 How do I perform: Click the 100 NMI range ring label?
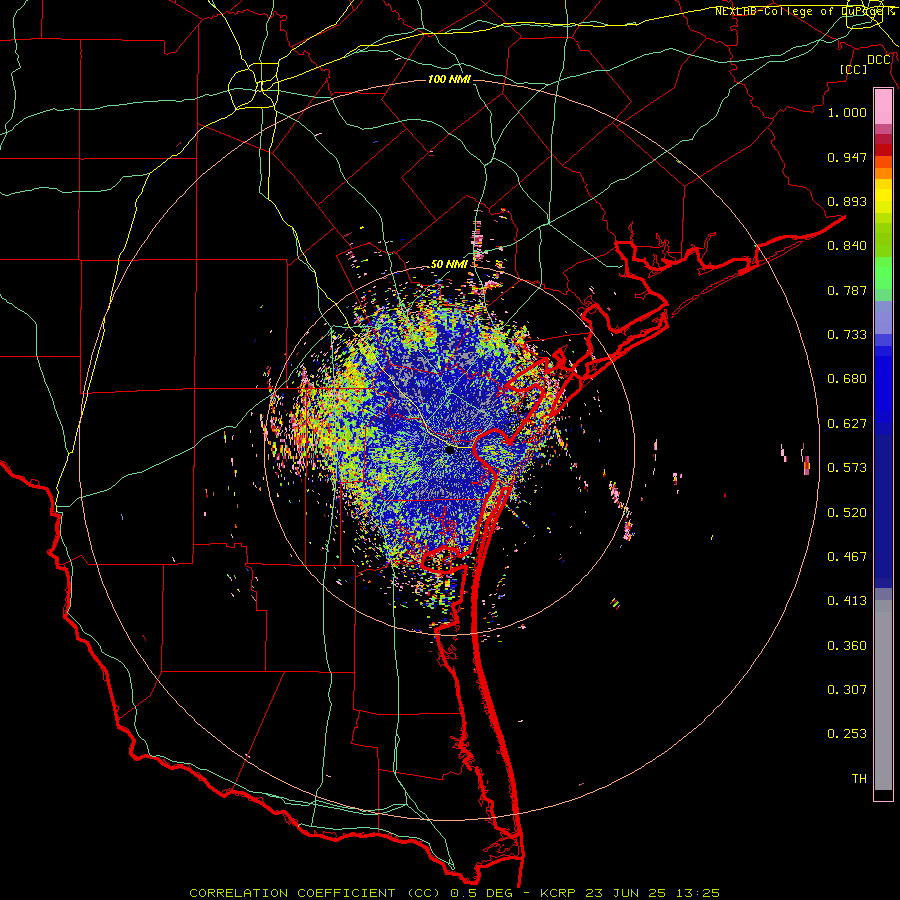449,79
